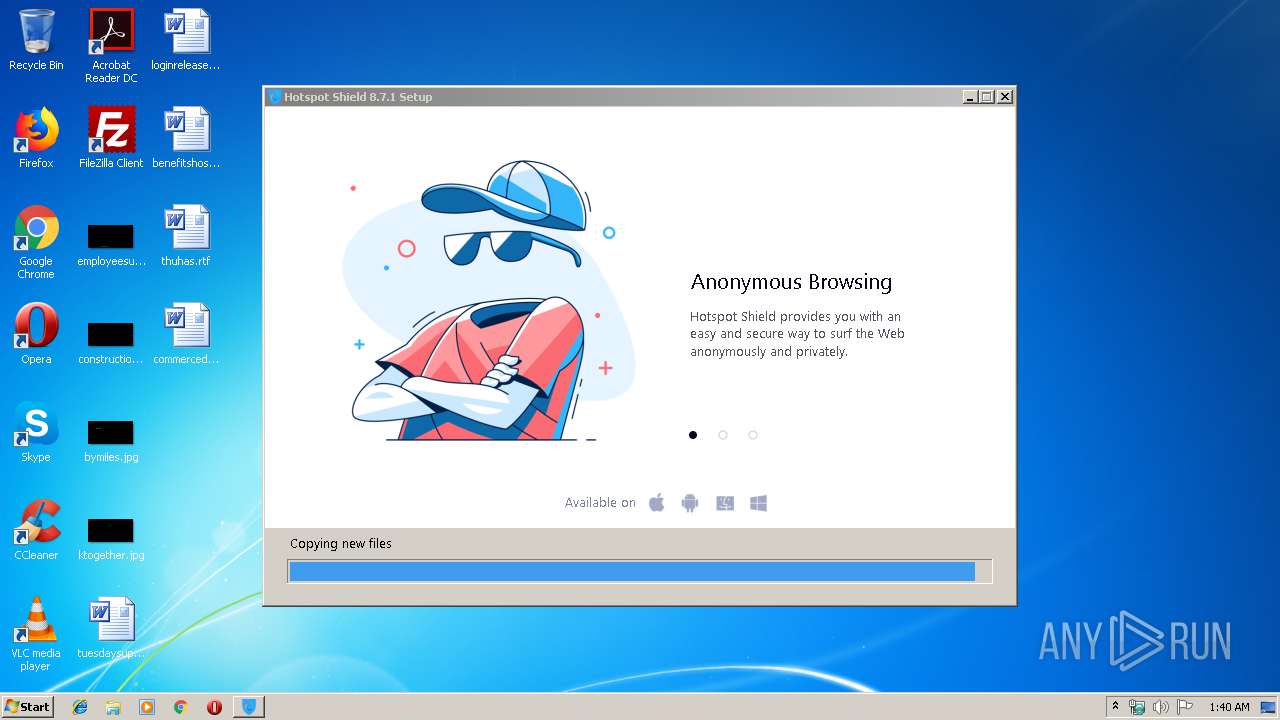
Task: Click the anonymous figure illustration
Action: [490, 301]
